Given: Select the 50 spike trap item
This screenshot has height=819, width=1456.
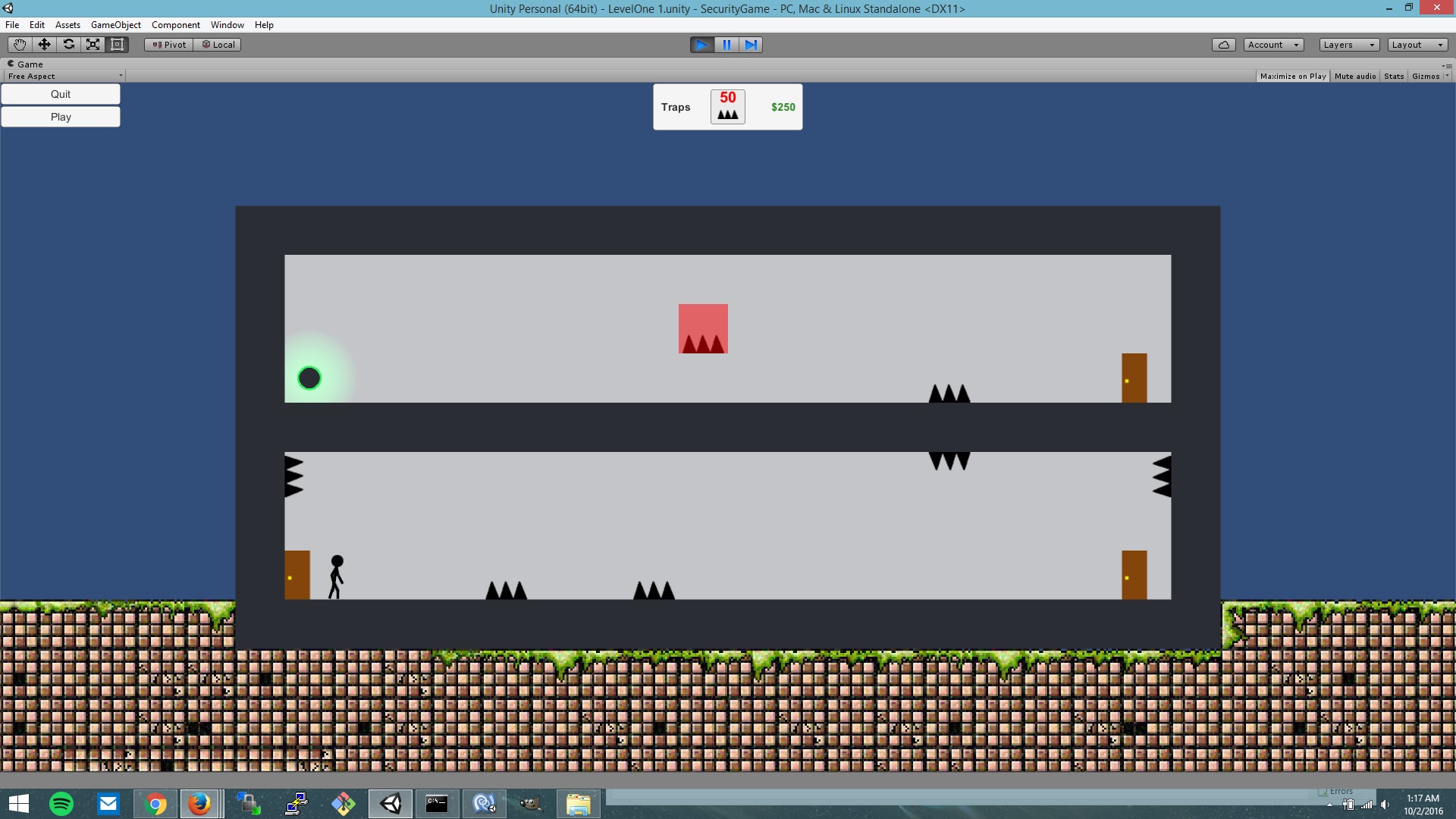Looking at the screenshot, I should click(727, 107).
